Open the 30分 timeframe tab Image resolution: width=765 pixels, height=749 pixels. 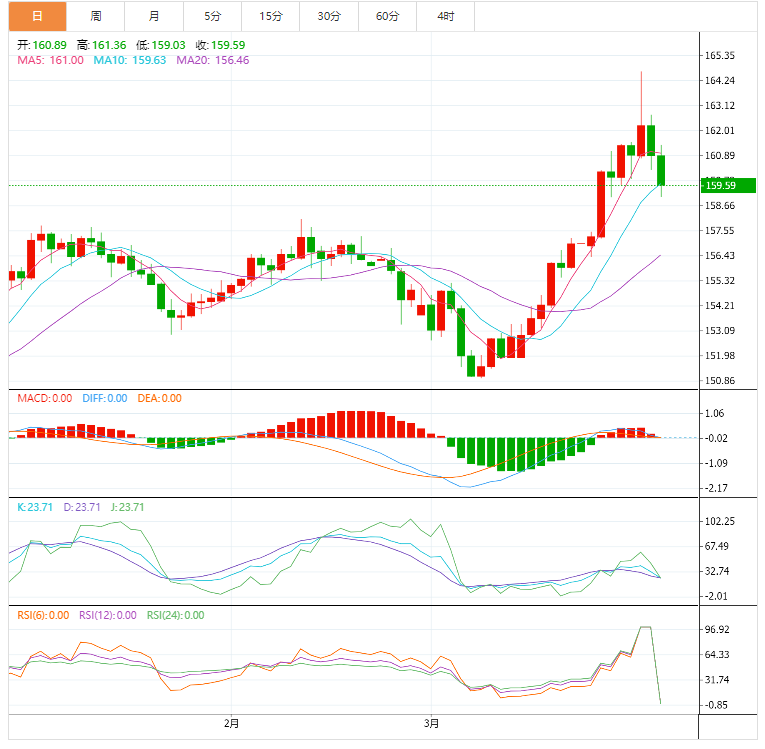(x=329, y=16)
